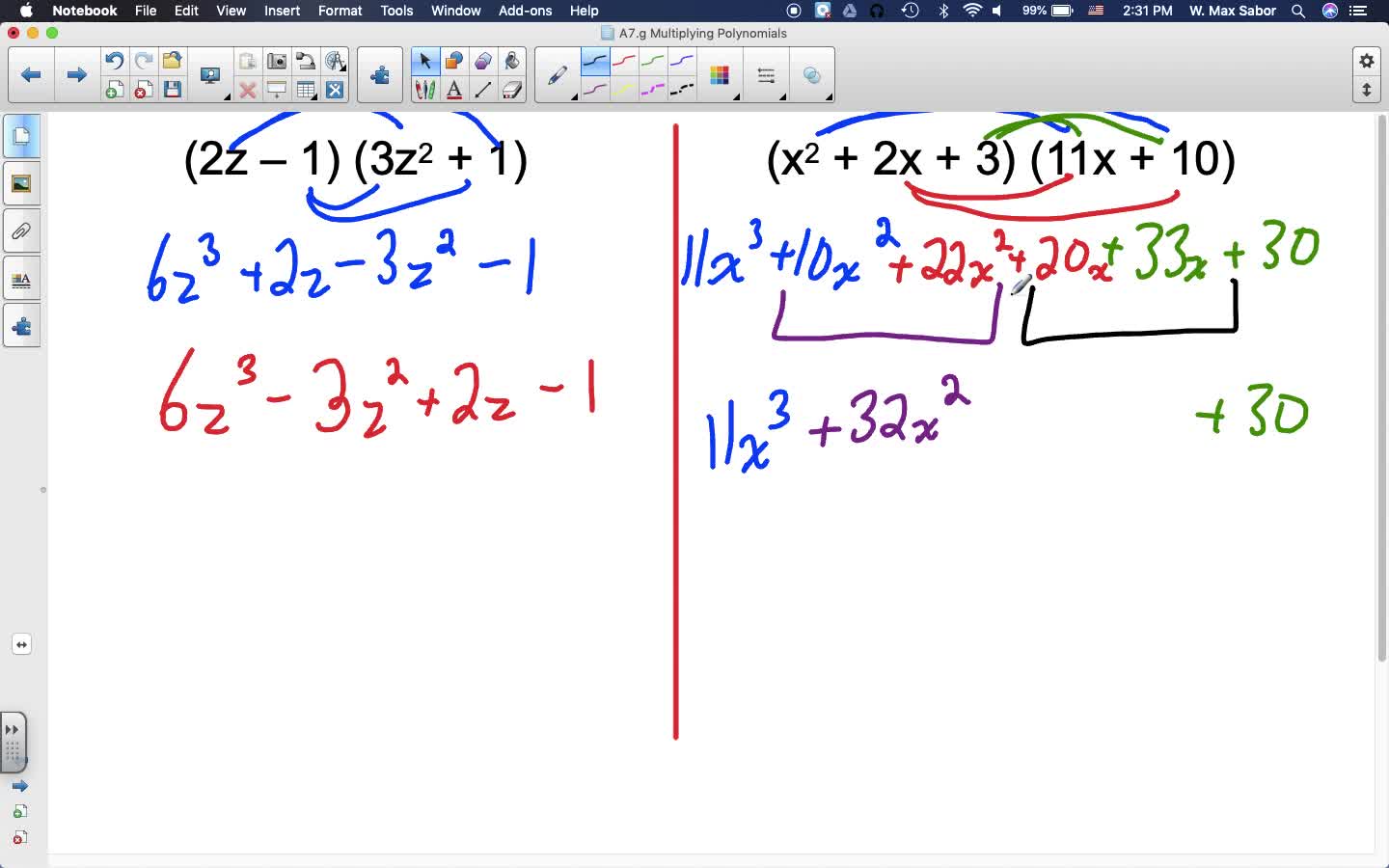The image size is (1389, 868).
Task: Insert a table from the toolbar
Action: (x=307, y=89)
